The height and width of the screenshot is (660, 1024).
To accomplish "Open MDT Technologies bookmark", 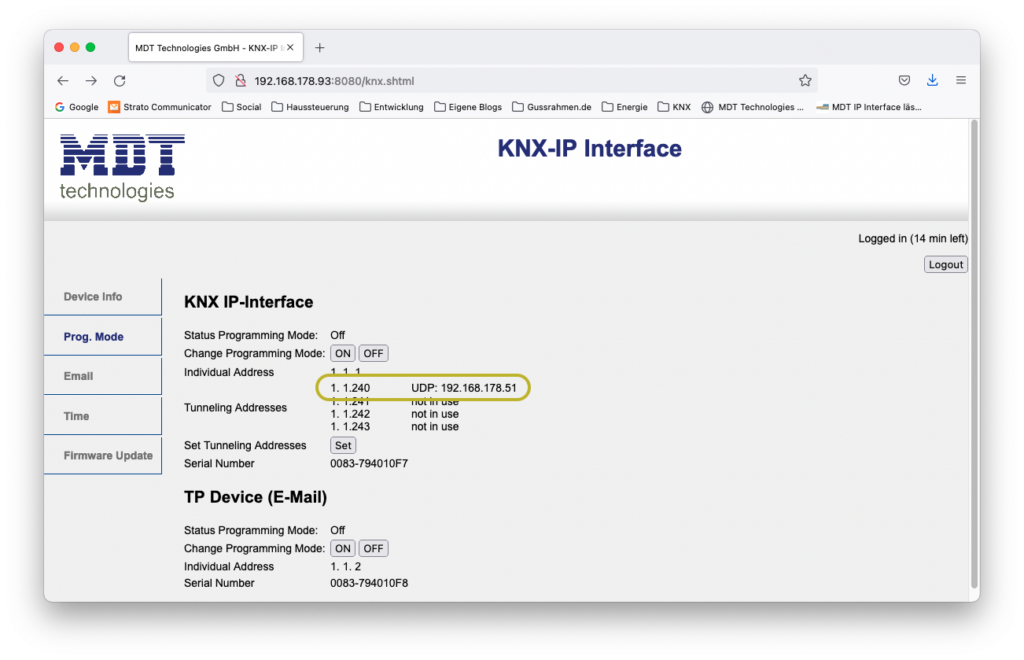I will [x=752, y=107].
